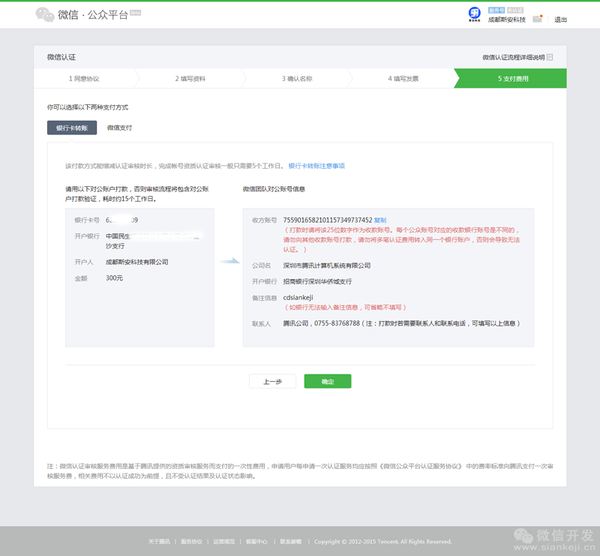This screenshot has height=556, width=600.
Task: Click company name 深圳市腾讯计算机系统有限公司
Action: tap(327, 265)
